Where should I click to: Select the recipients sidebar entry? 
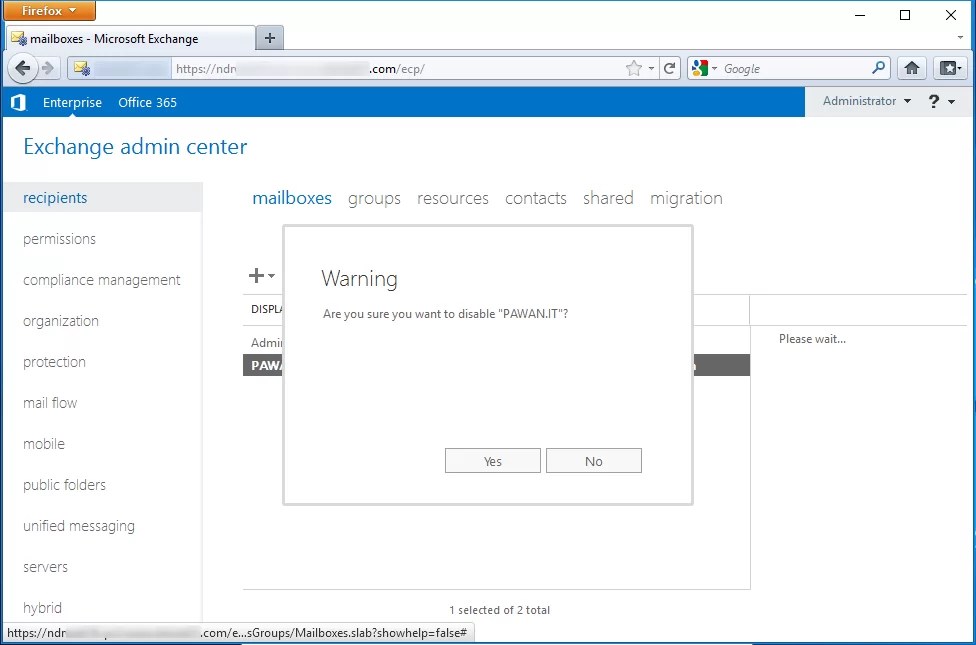click(x=55, y=198)
